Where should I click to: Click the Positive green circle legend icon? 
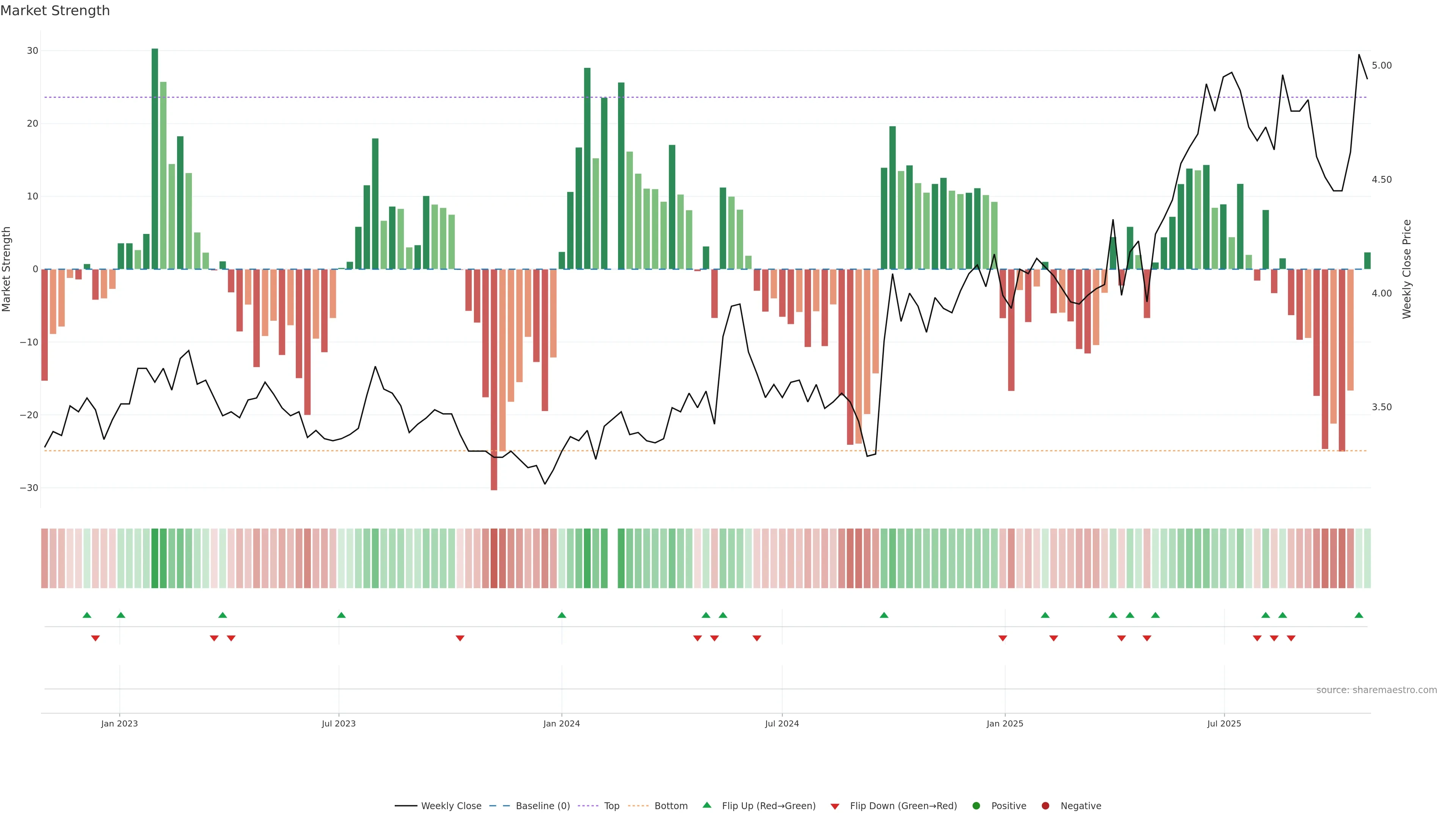coord(976,805)
